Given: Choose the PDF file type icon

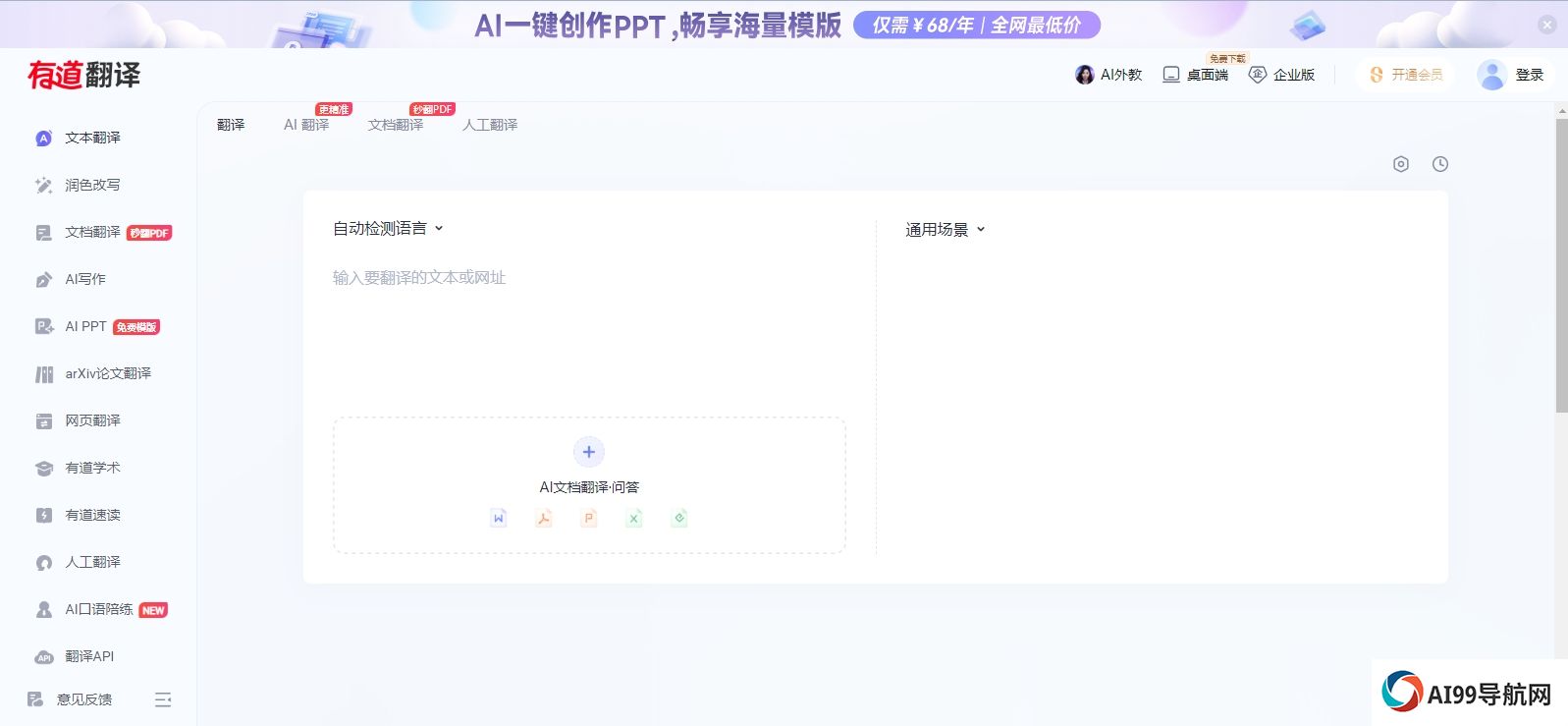Looking at the screenshot, I should [544, 518].
